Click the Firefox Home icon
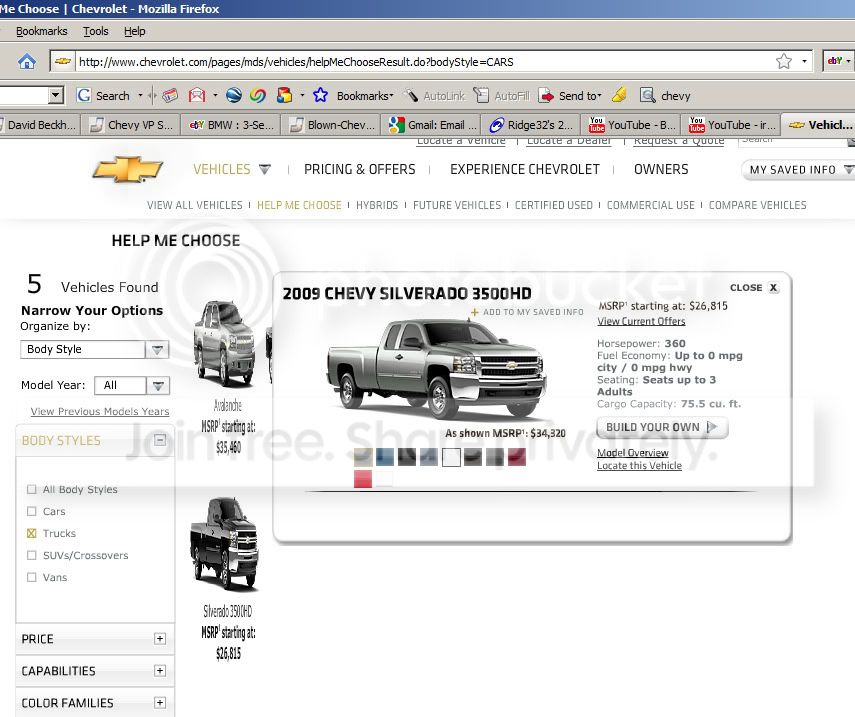Screen dimensions: 855x717 27,62
